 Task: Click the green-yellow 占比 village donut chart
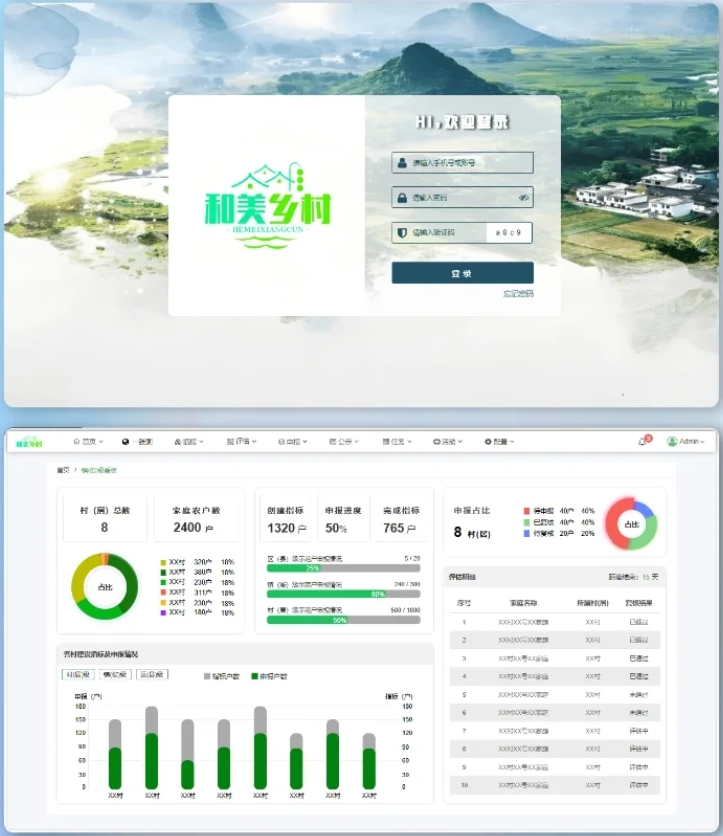[x=105, y=586]
